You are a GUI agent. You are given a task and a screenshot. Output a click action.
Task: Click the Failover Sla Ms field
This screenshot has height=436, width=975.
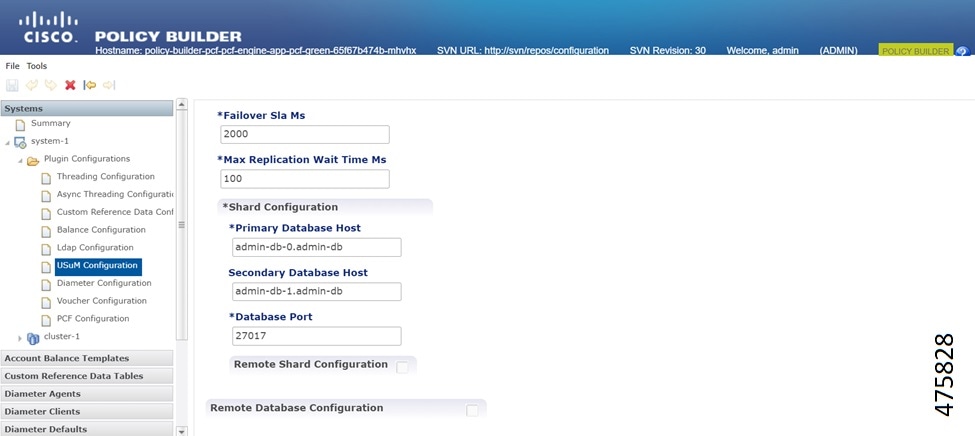click(305, 134)
